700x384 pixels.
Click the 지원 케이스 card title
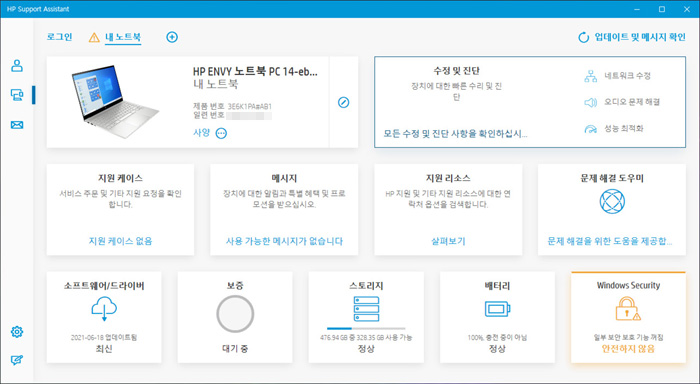pos(120,178)
